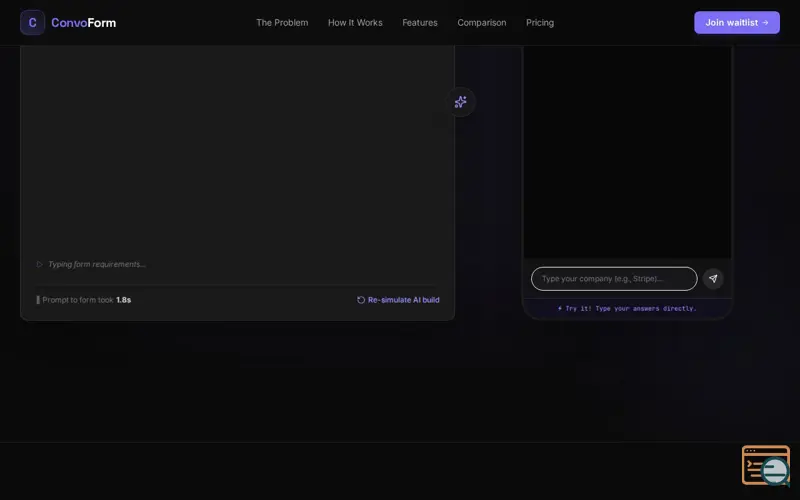Send answer with paper plane icon
800x500 pixels.
(x=713, y=279)
